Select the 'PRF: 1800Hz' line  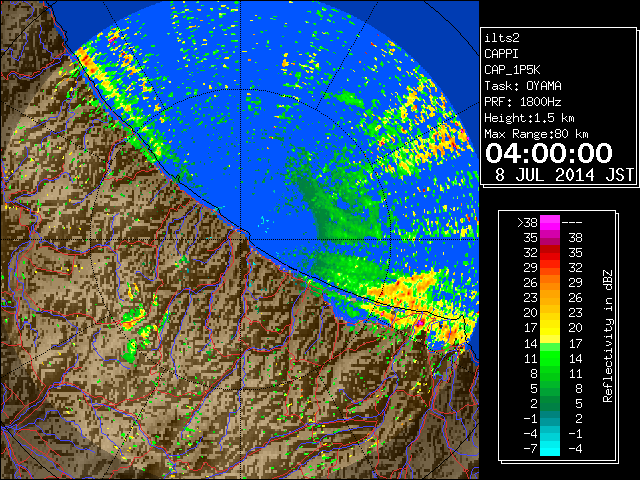click(x=523, y=102)
